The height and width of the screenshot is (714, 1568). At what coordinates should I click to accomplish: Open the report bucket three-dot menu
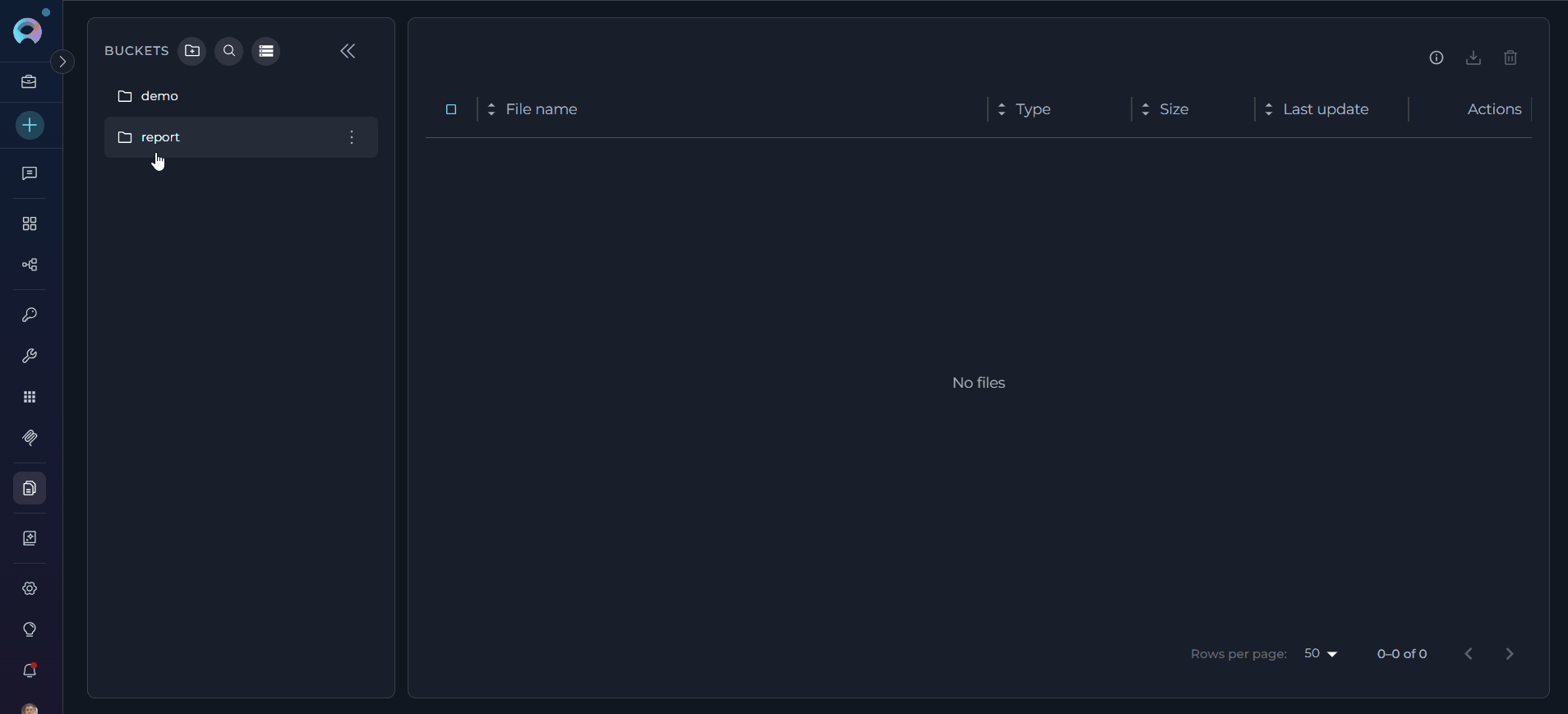(352, 137)
